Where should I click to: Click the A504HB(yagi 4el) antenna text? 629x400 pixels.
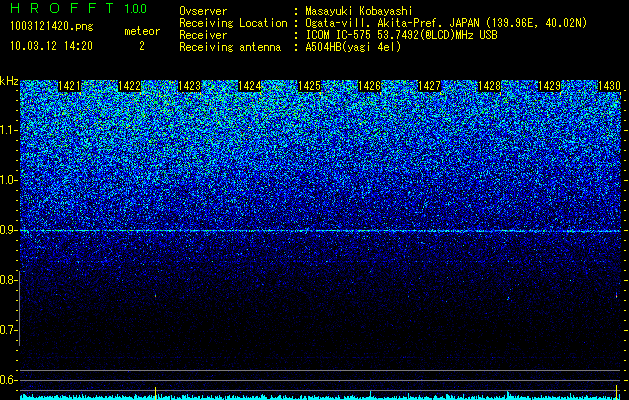[353, 47]
